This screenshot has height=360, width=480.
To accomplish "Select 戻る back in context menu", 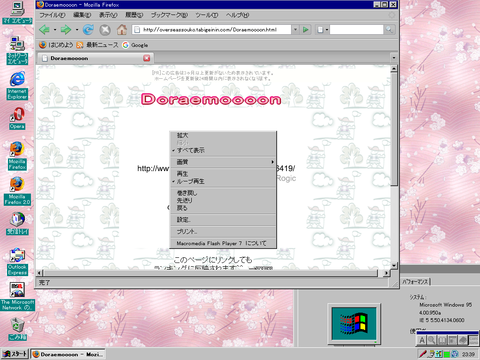I will 223,208.
